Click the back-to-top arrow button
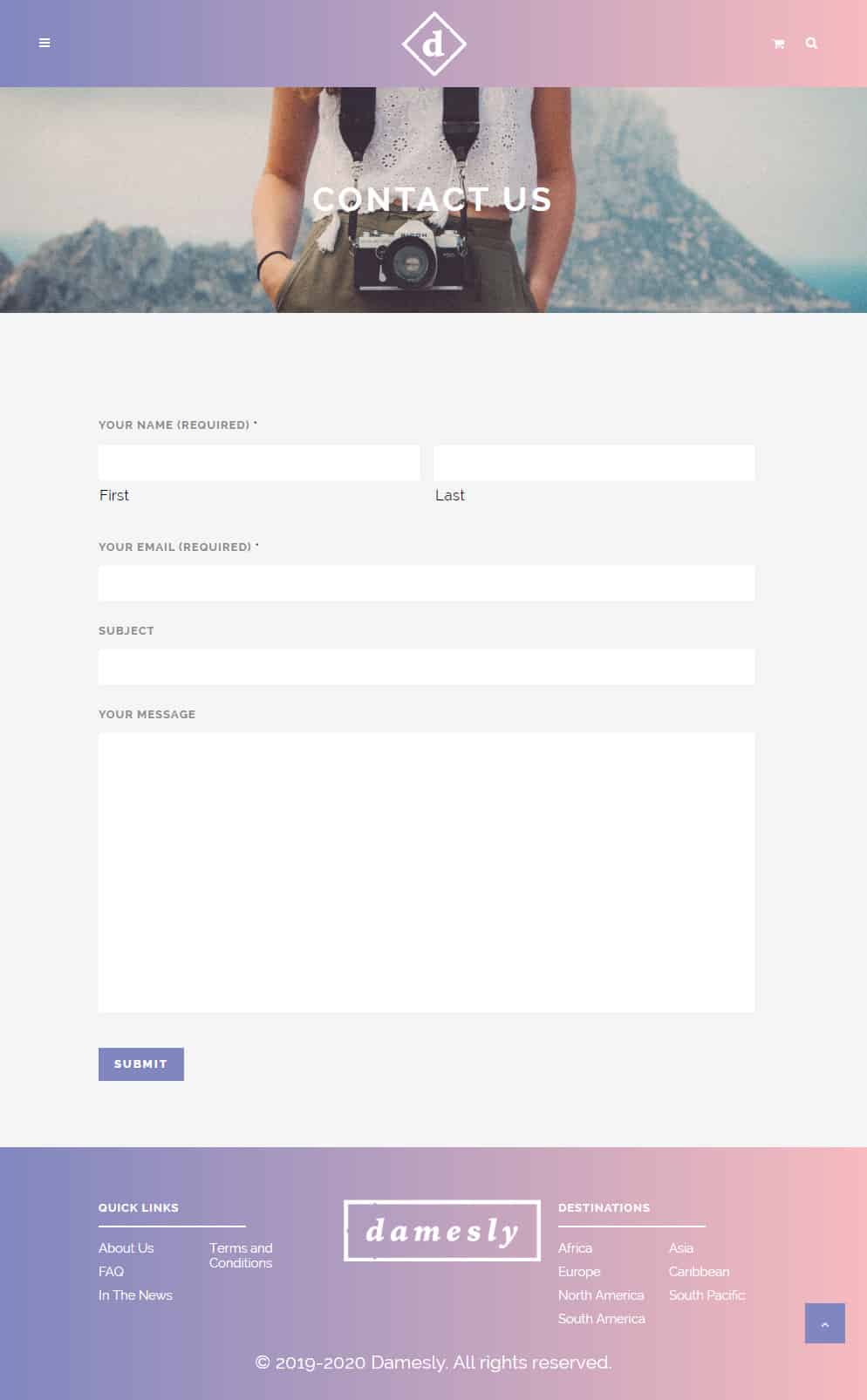Image resolution: width=867 pixels, height=1400 pixels. tap(825, 1323)
